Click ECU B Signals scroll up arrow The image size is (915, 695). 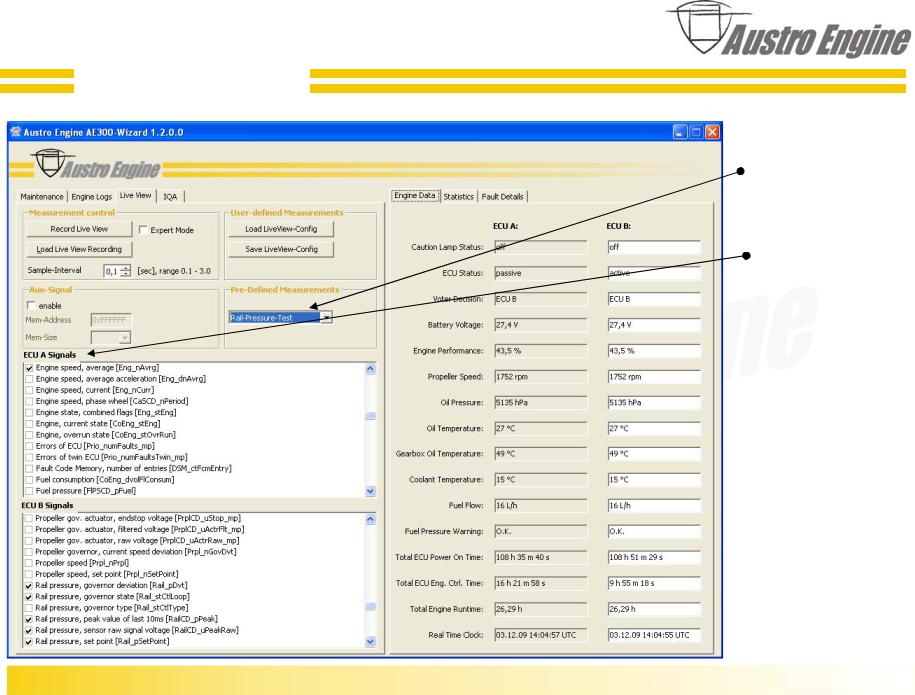coord(371,519)
